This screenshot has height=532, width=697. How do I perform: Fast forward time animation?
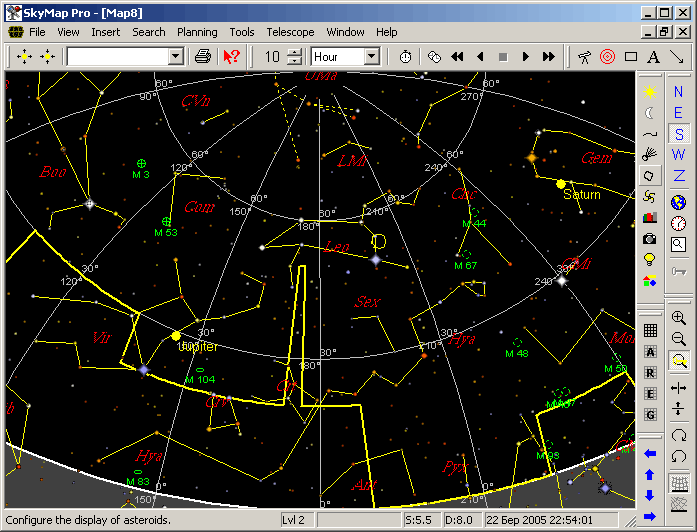coord(549,56)
